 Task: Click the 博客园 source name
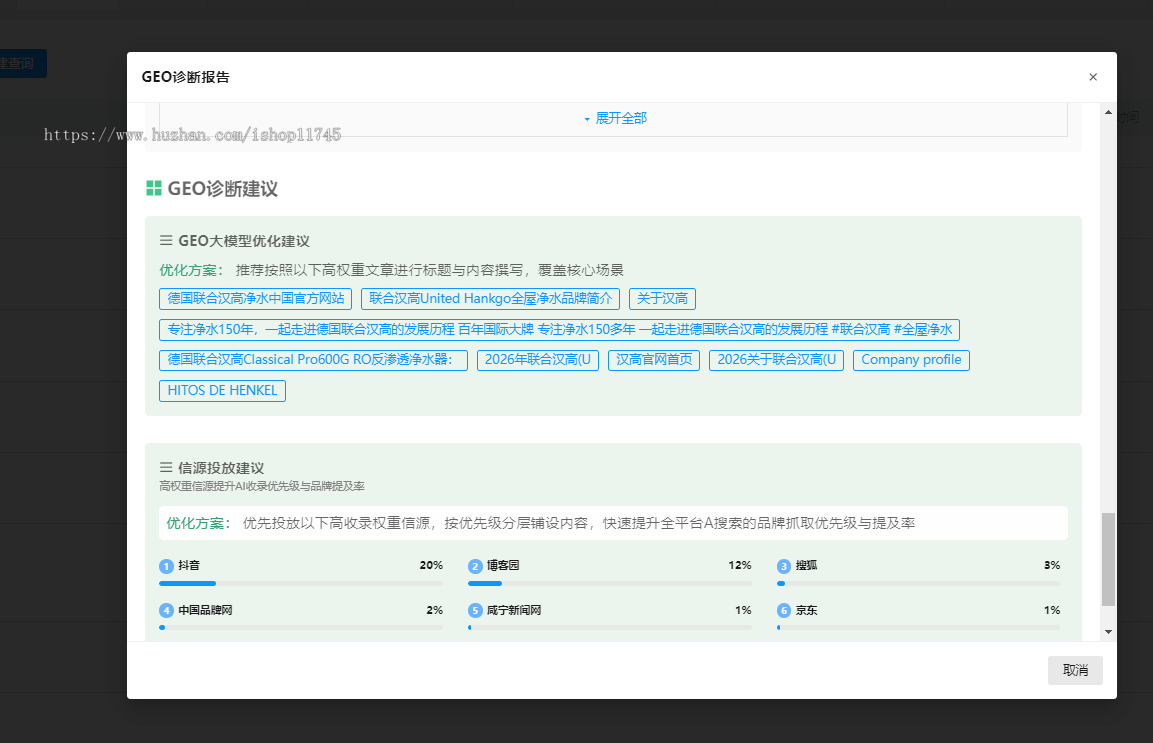click(x=503, y=565)
